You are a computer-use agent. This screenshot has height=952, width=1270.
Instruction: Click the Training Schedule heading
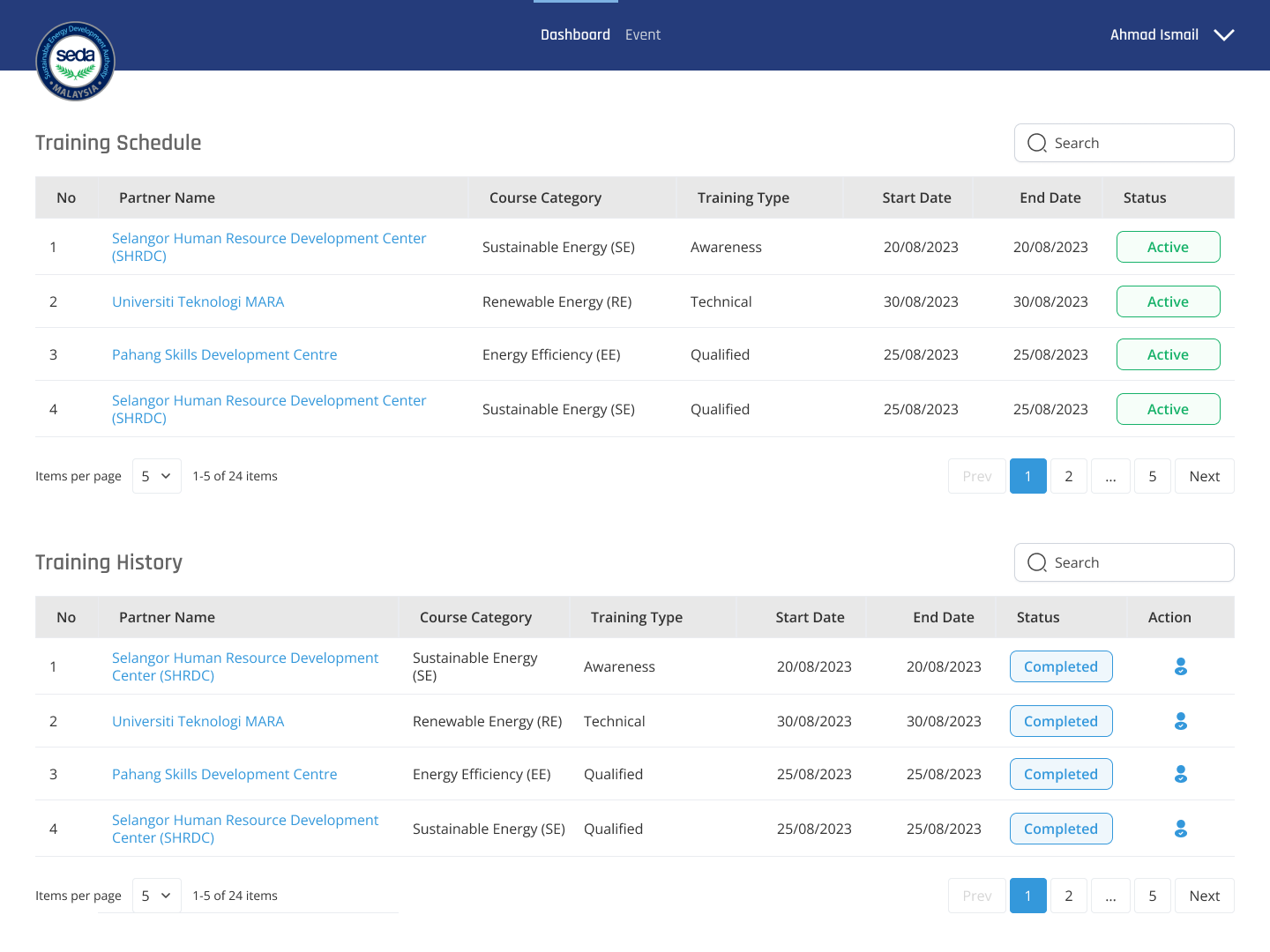point(118,143)
